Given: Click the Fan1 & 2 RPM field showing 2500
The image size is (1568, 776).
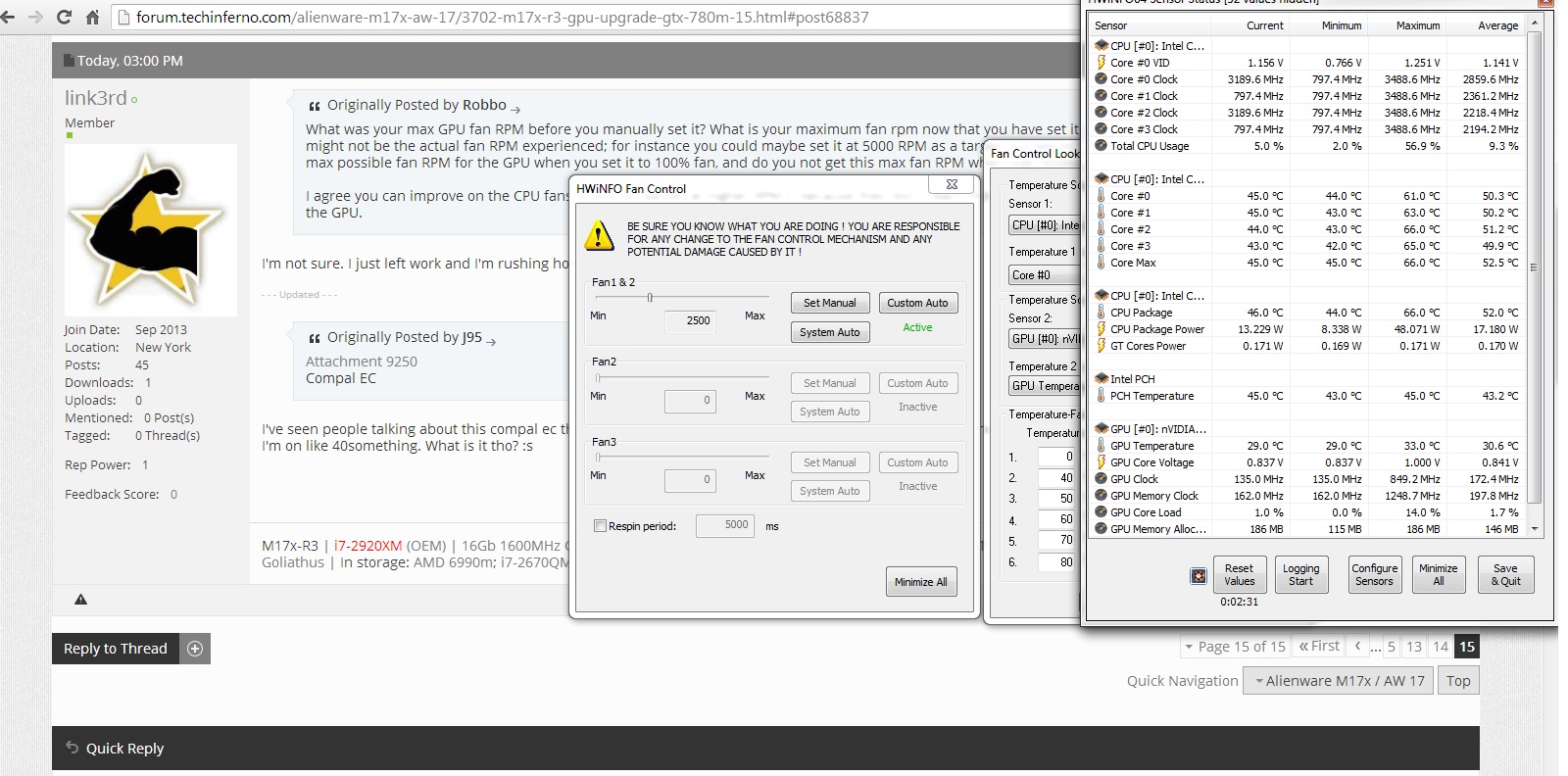Looking at the screenshot, I should tap(691, 321).
